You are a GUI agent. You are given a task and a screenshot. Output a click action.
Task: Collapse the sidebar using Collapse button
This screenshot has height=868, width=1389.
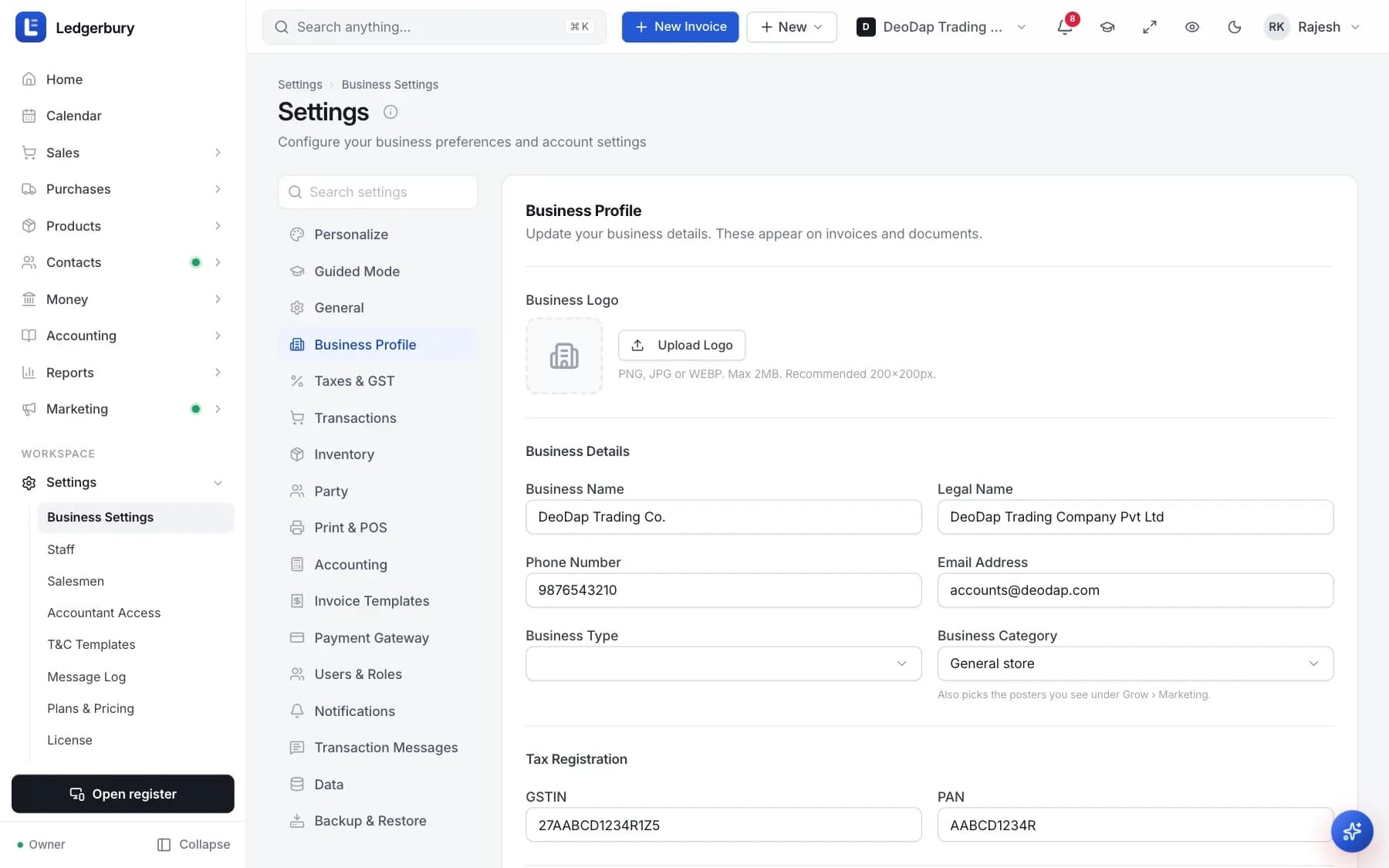tap(193, 845)
